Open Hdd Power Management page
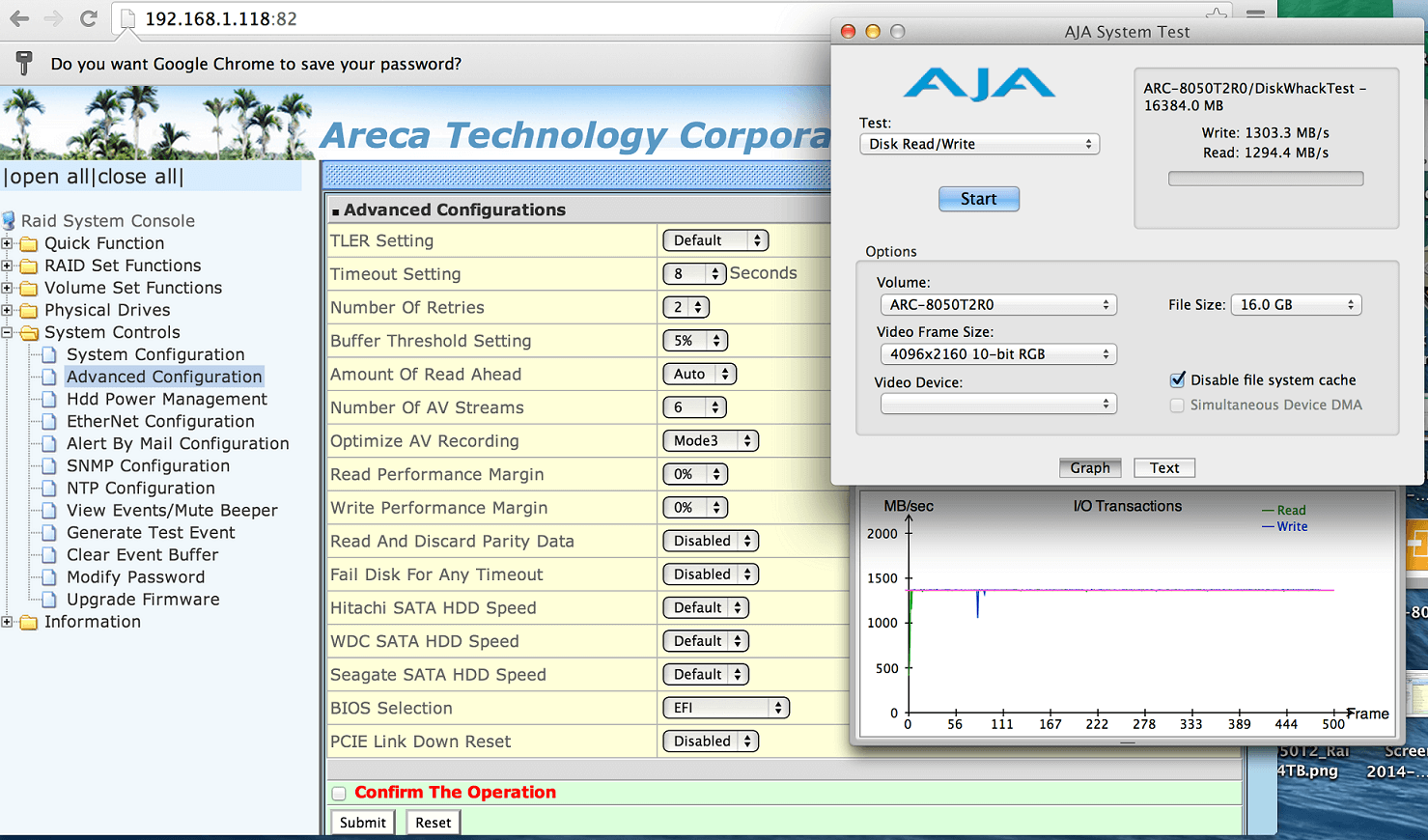The width and height of the screenshot is (1428, 840). pos(167,399)
